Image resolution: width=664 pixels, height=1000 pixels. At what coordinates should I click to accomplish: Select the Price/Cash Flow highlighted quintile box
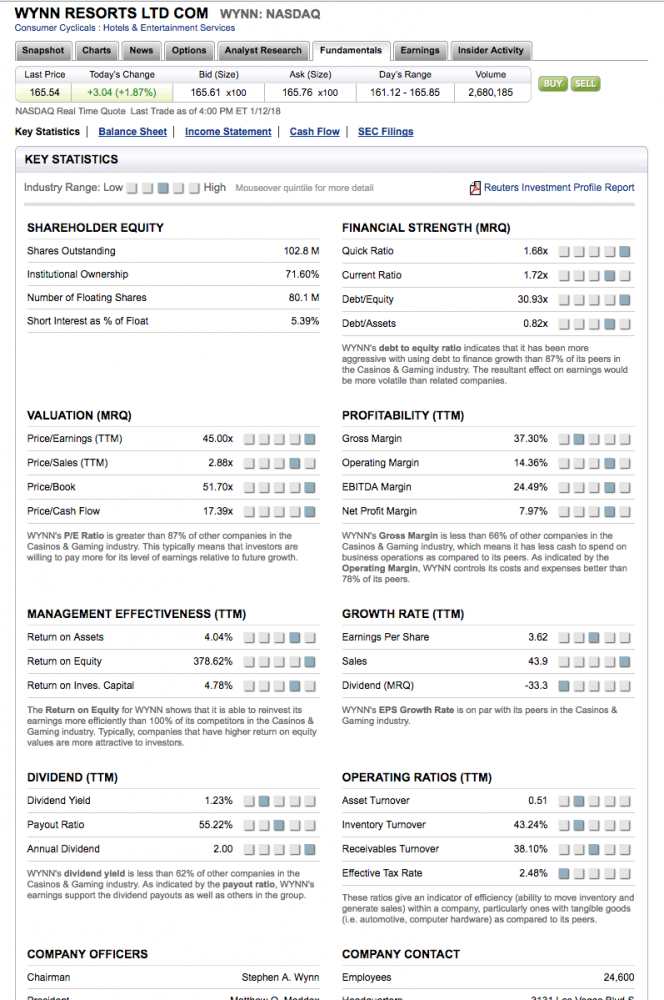309,511
